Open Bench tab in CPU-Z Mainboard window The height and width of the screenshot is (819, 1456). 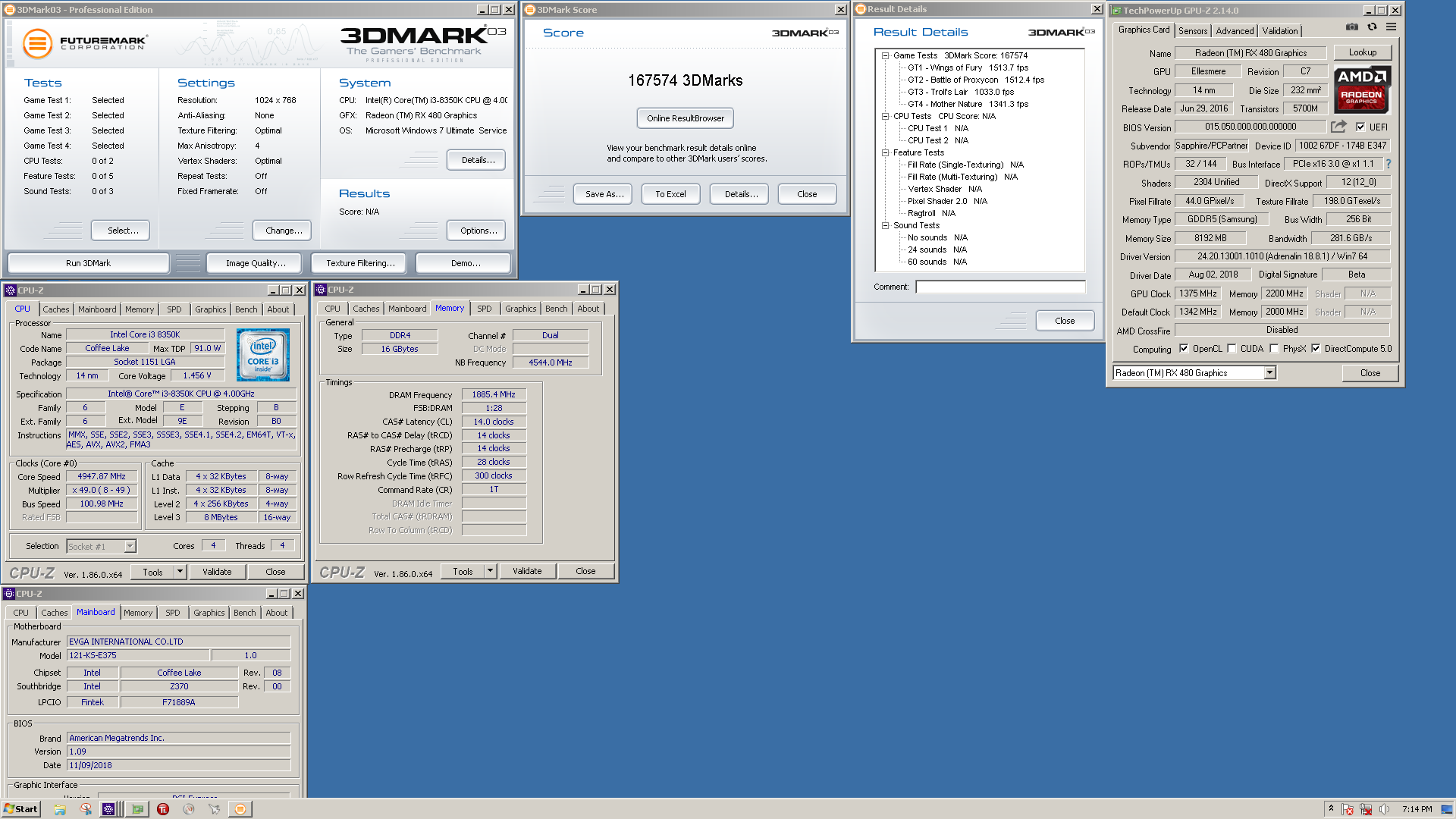coord(244,613)
